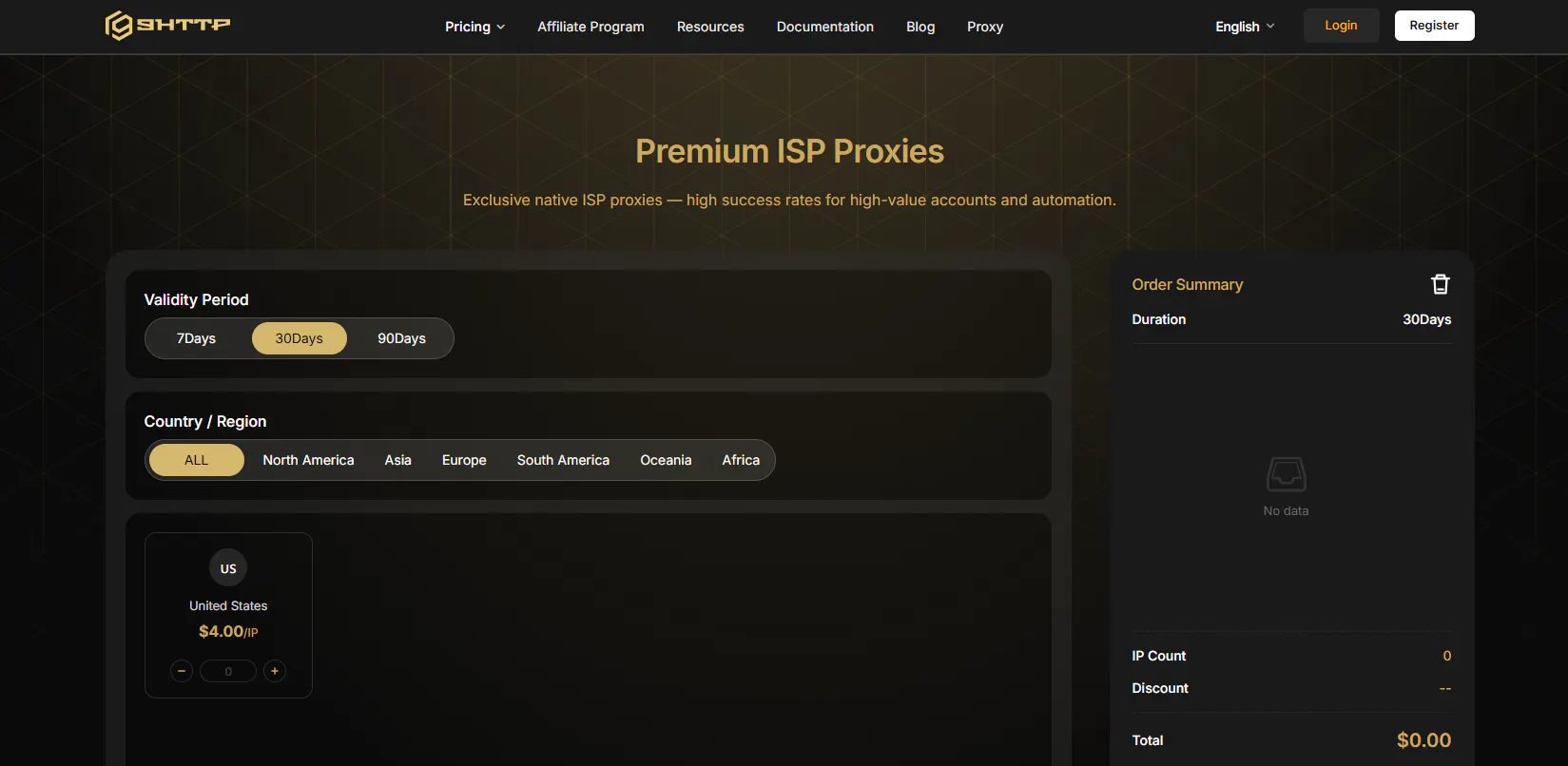This screenshot has height=766, width=1568.
Task: Click the Duration 30Days value
Action: (x=1426, y=319)
